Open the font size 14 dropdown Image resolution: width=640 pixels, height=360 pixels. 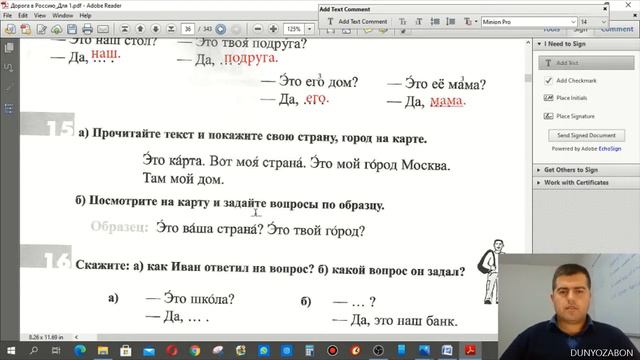pos(603,22)
